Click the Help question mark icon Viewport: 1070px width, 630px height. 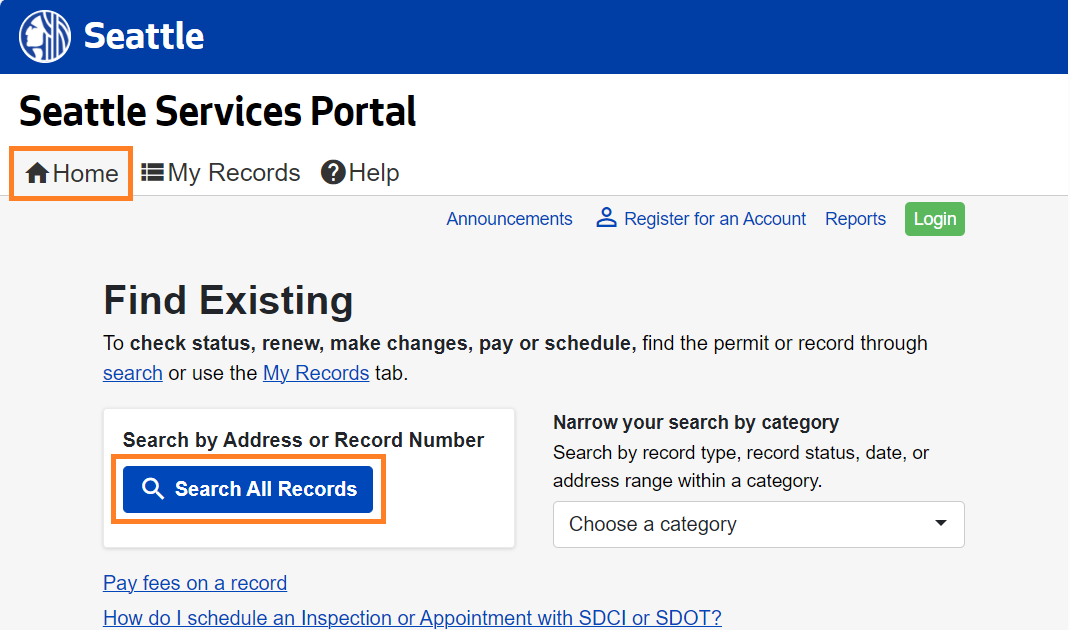[333, 172]
